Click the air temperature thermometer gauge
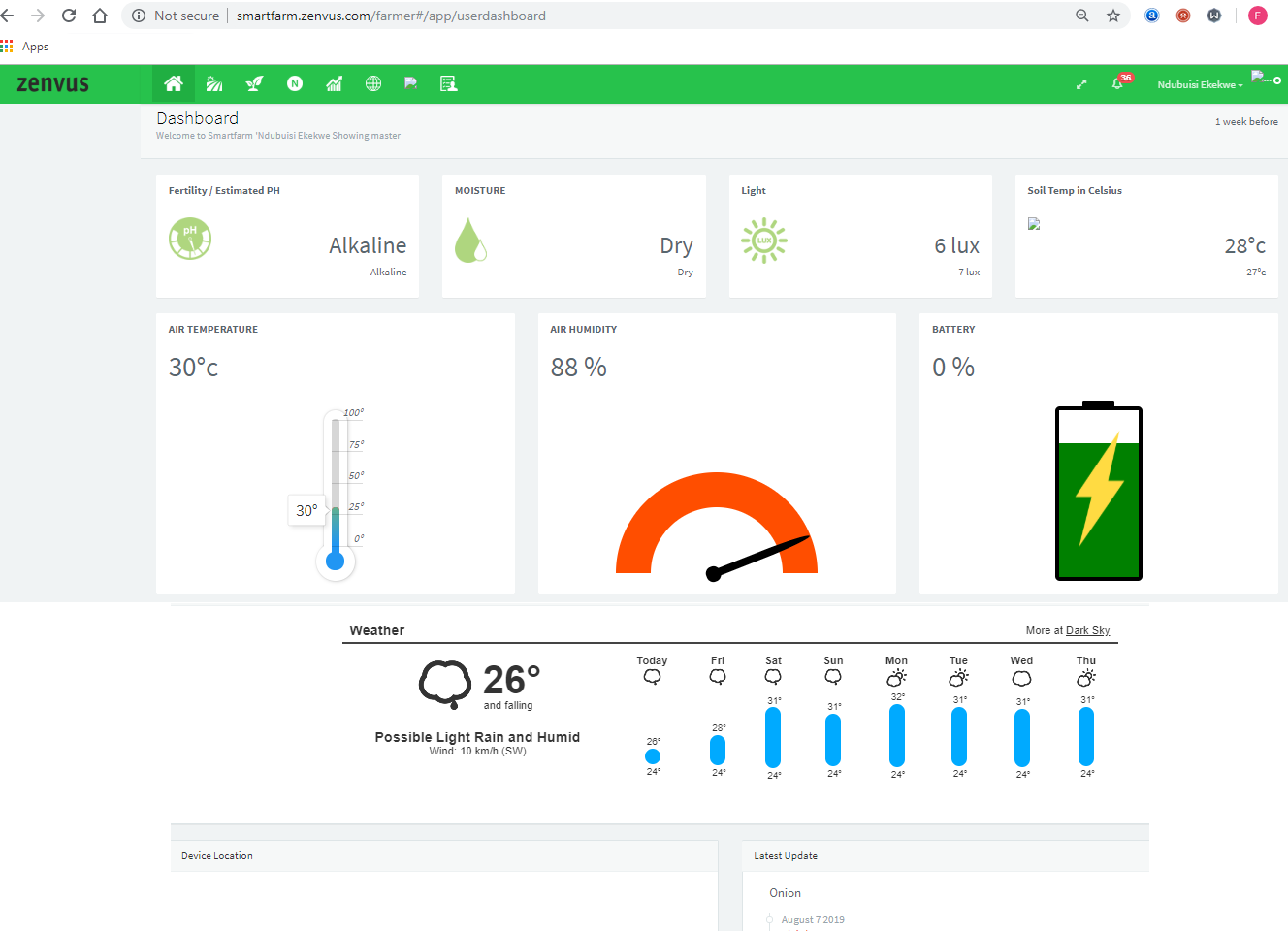Viewport: 1288px width, 931px height. (x=336, y=495)
